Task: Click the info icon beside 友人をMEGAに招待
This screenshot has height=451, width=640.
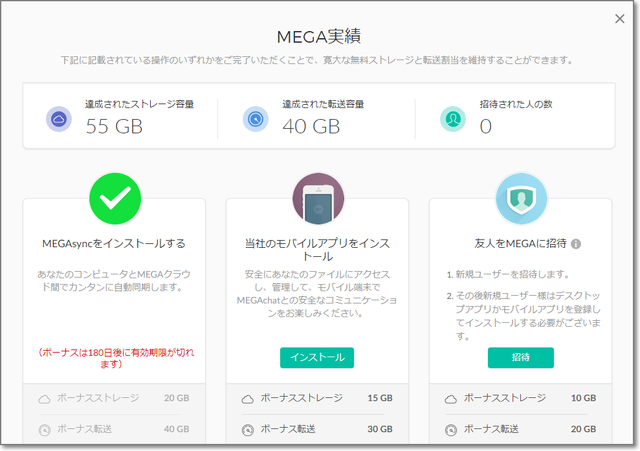Action: [x=576, y=243]
